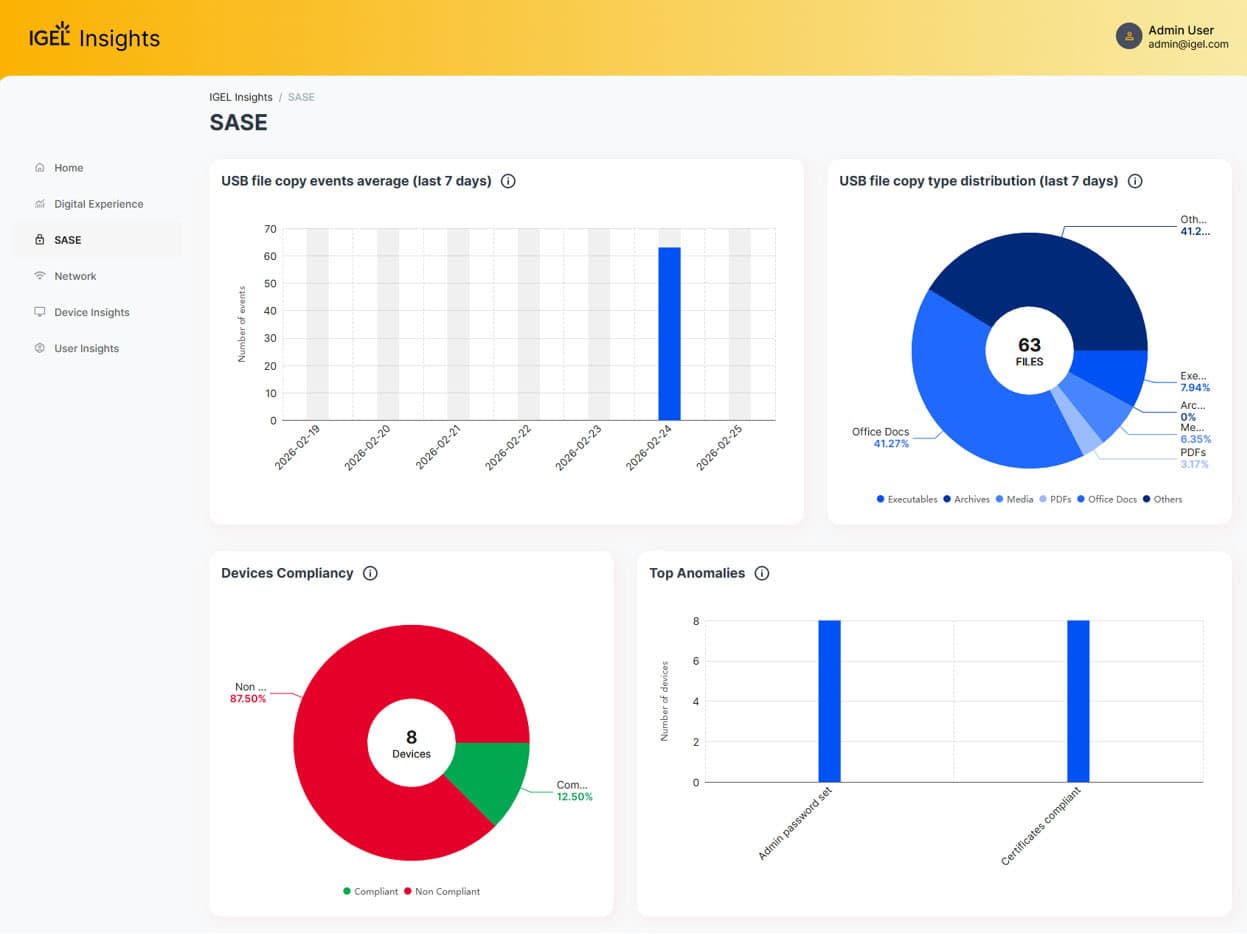Open info icon for USB file copy events
The width and height of the screenshot is (1247, 934).
[x=508, y=181]
